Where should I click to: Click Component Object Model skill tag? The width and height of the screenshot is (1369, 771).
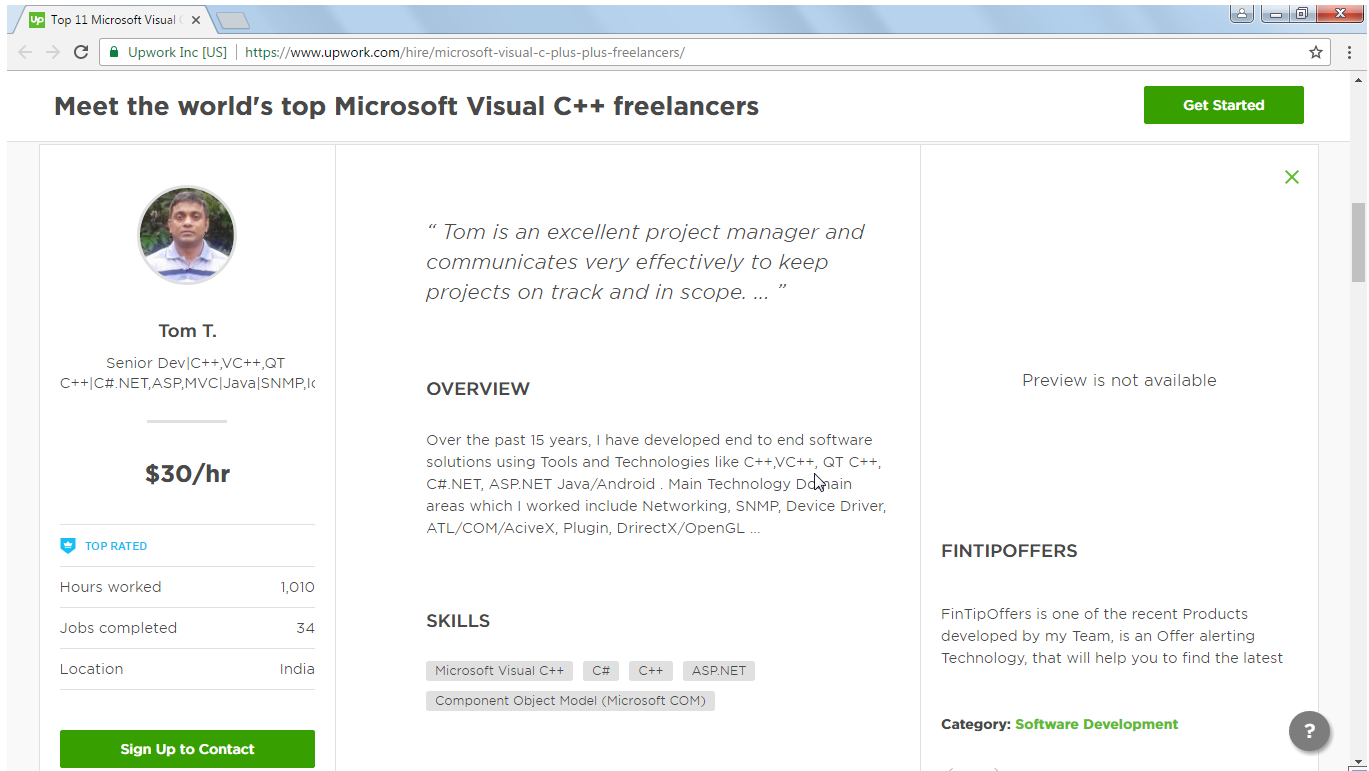point(570,701)
